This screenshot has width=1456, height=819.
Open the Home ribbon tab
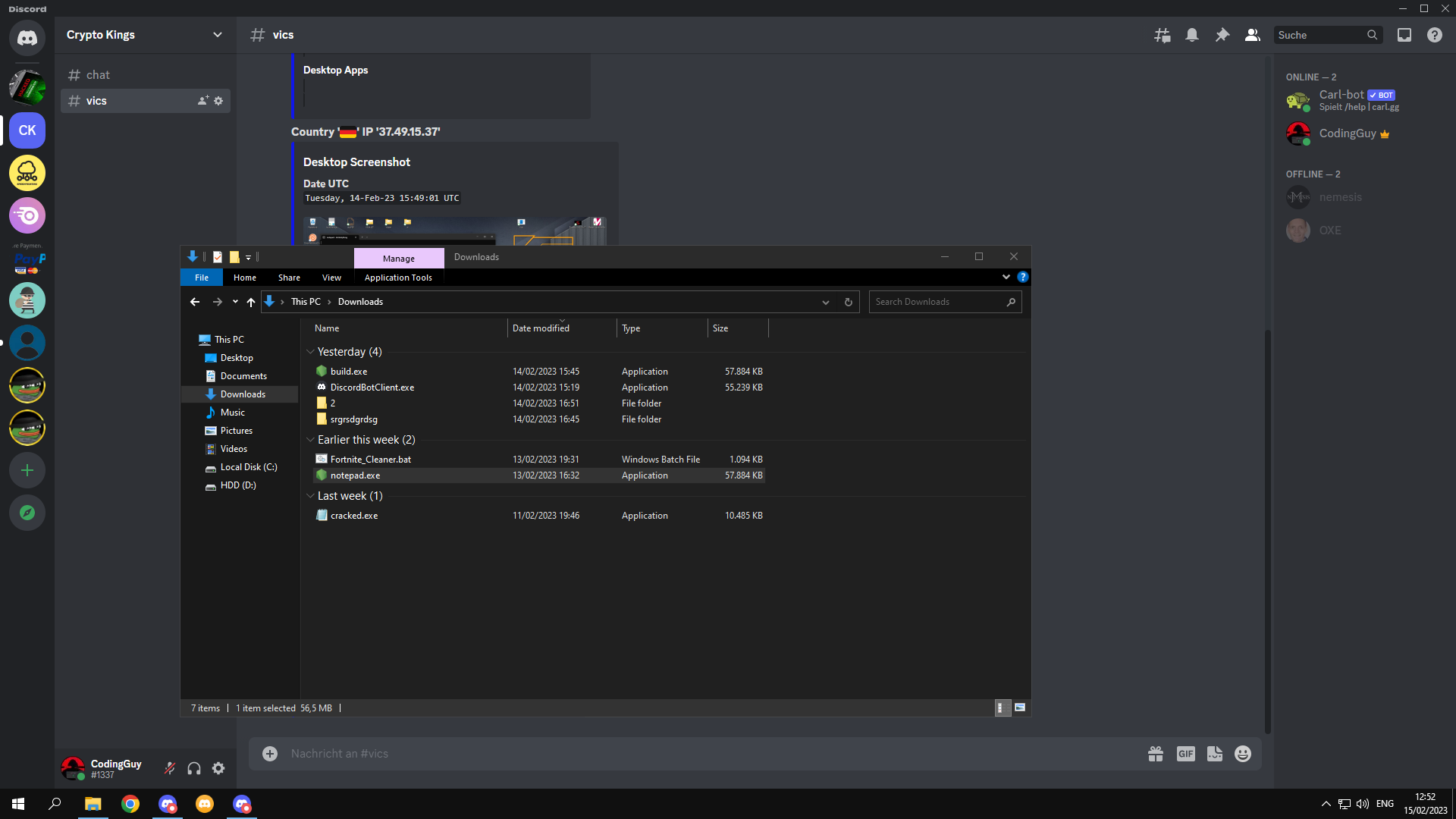click(245, 278)
